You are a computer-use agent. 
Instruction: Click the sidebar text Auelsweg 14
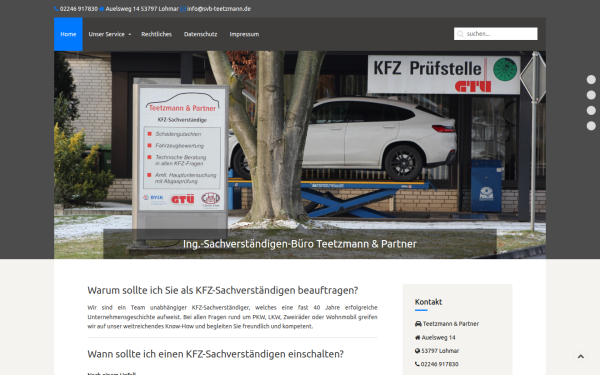click(x=439, y=338)
